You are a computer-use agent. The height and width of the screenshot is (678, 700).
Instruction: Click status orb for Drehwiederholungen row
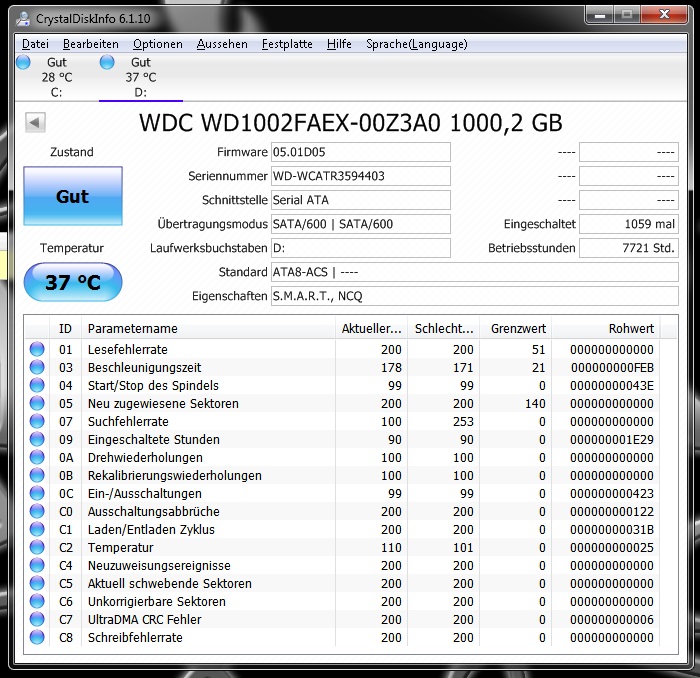[x=37, y=457]
